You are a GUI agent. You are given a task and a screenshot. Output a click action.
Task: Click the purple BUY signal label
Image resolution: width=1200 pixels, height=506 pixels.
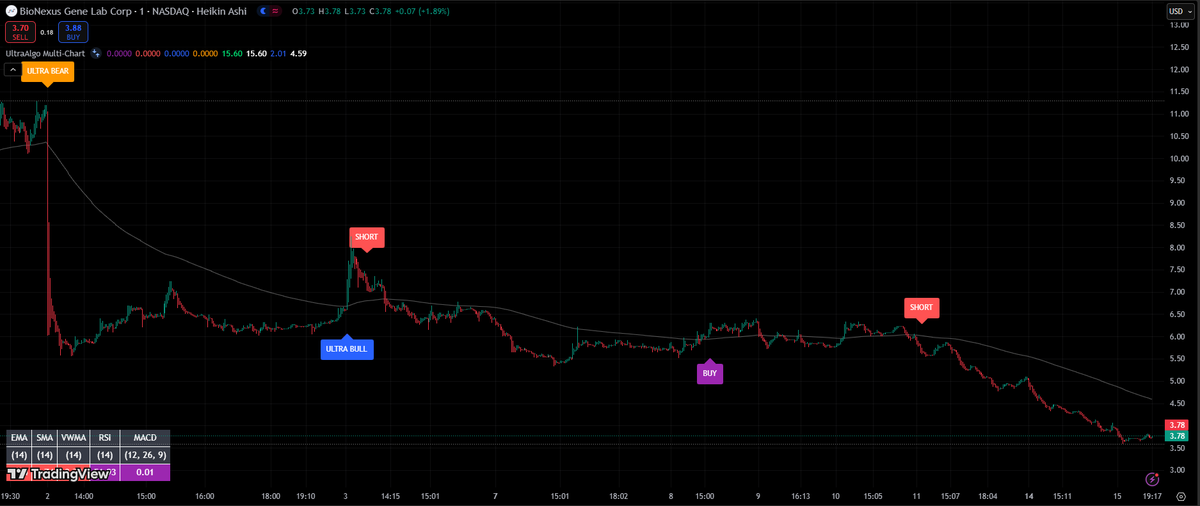tap(709, 373)
